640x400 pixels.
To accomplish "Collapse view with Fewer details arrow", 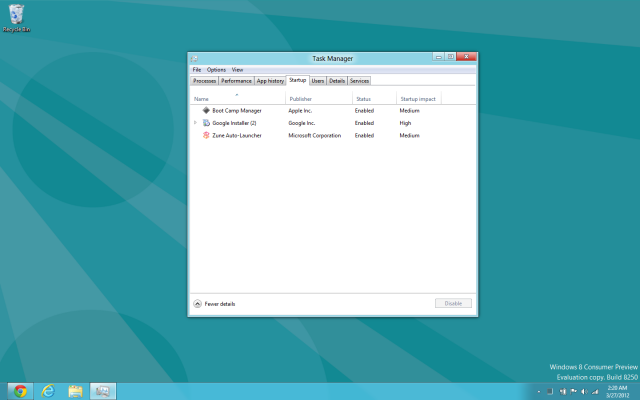I will (x=196, y=303).
